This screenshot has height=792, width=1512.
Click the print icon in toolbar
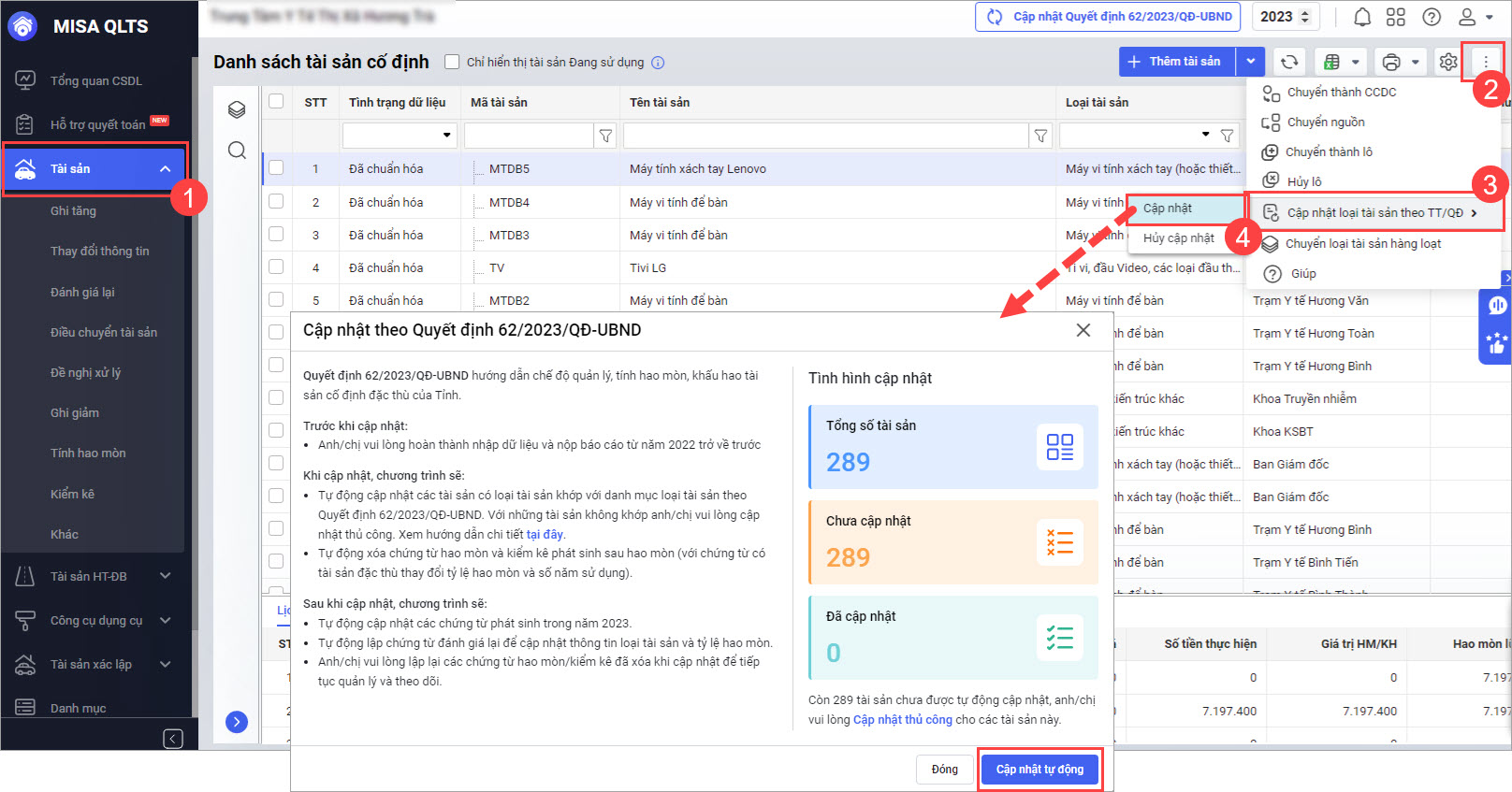click(1391, 62)
